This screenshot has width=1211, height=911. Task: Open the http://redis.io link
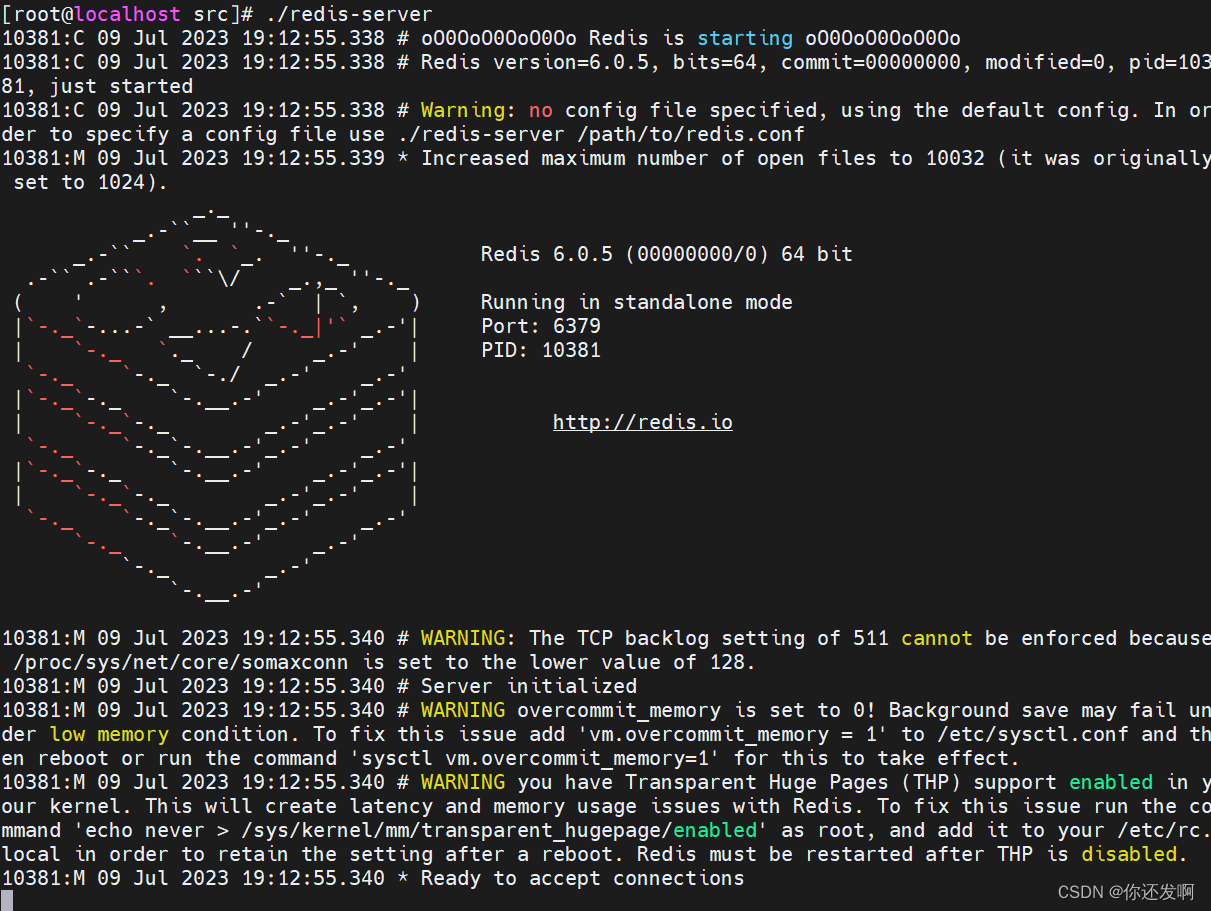[642, 421]
